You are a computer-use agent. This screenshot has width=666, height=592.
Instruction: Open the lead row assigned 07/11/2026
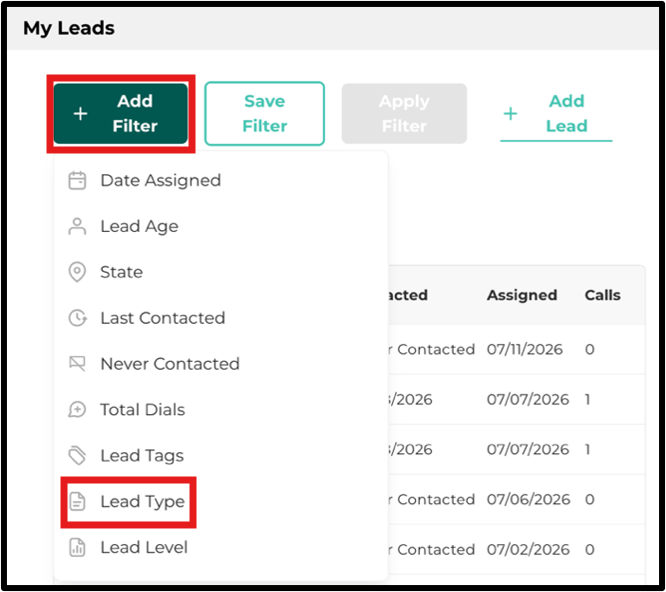click(517, 350)
